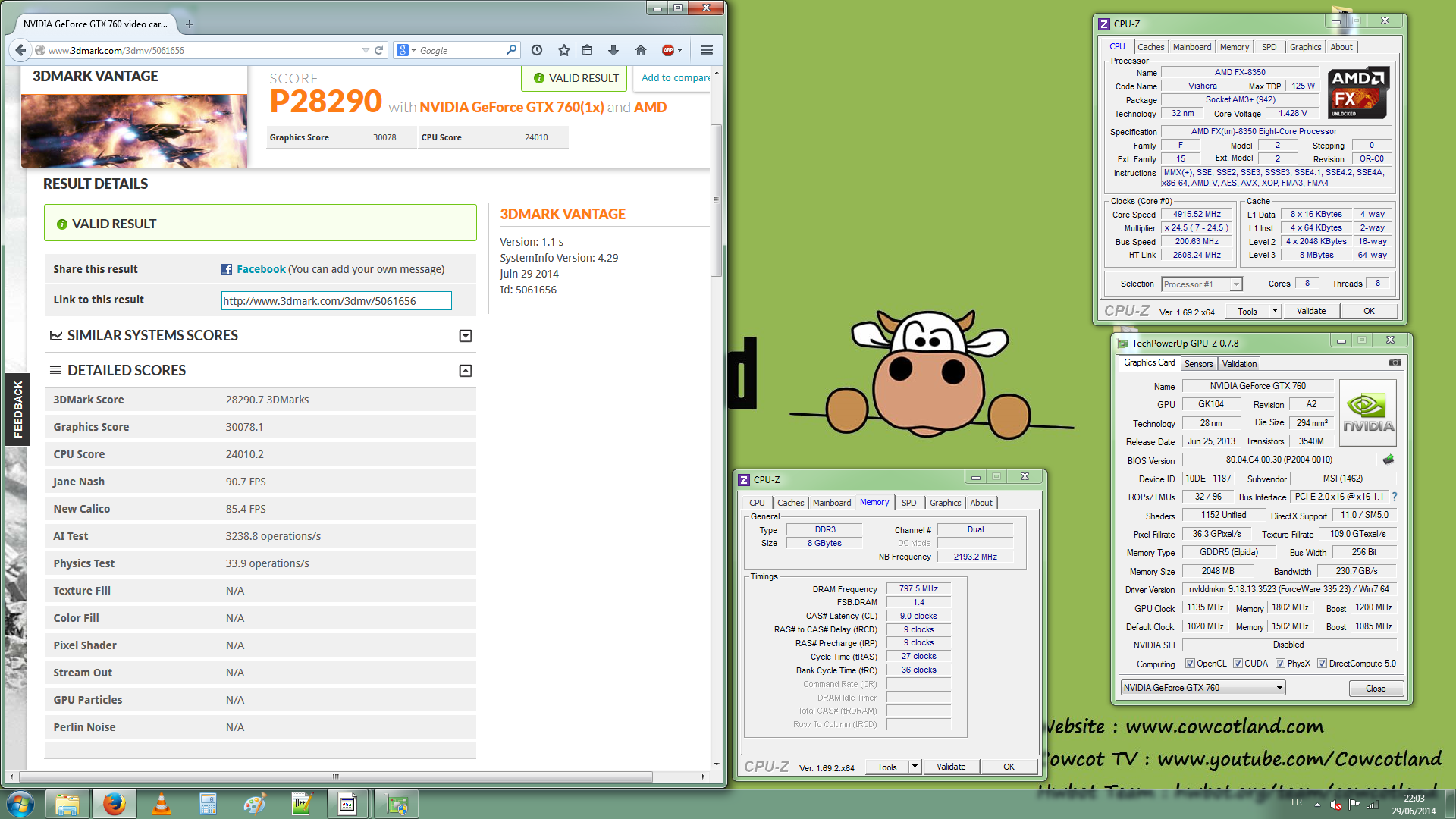1456x819 pixels.
Task: Open the vertical Feedback tab
Action: pos(18,409)
